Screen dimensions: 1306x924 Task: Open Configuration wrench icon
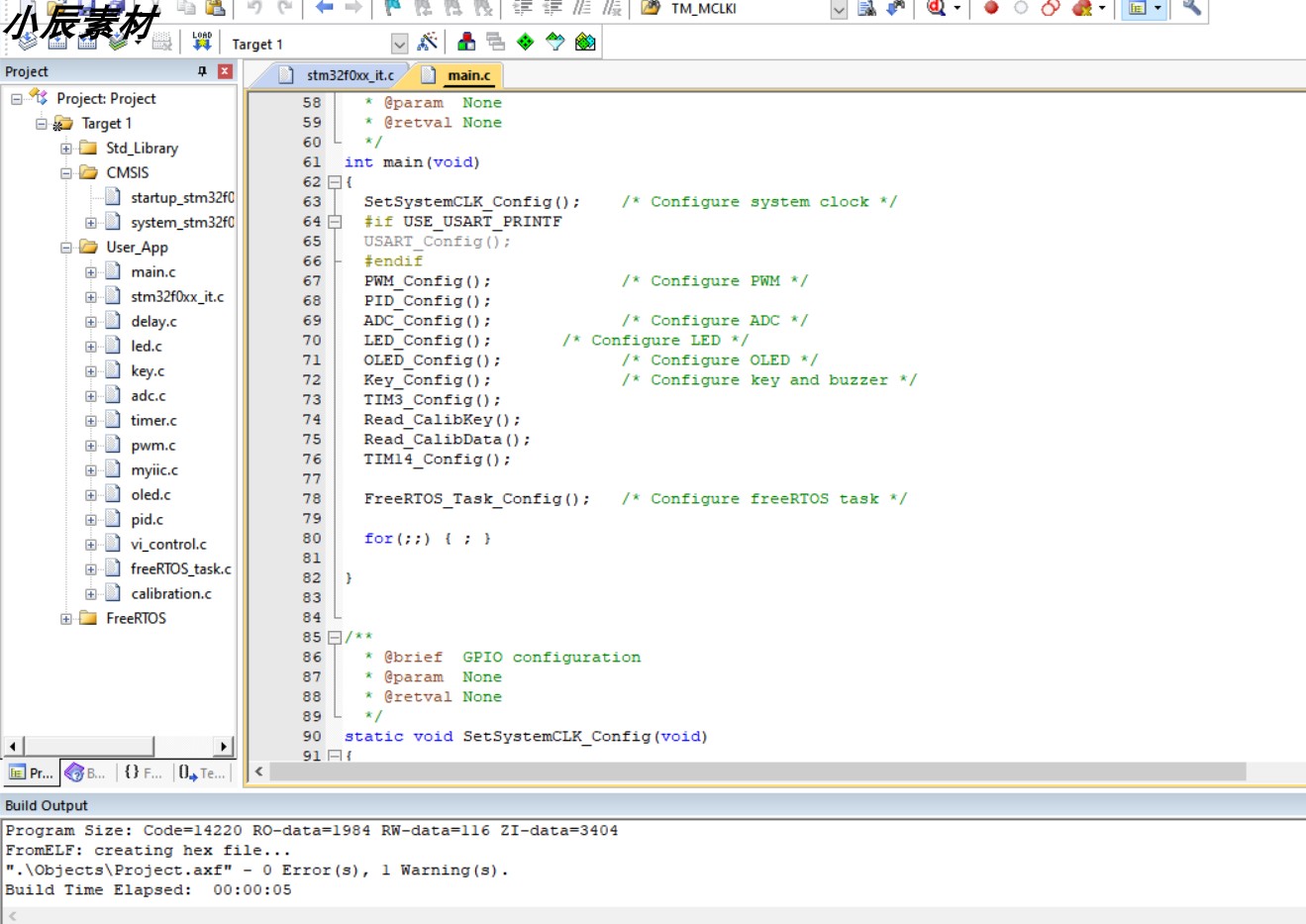point(1191,8)
